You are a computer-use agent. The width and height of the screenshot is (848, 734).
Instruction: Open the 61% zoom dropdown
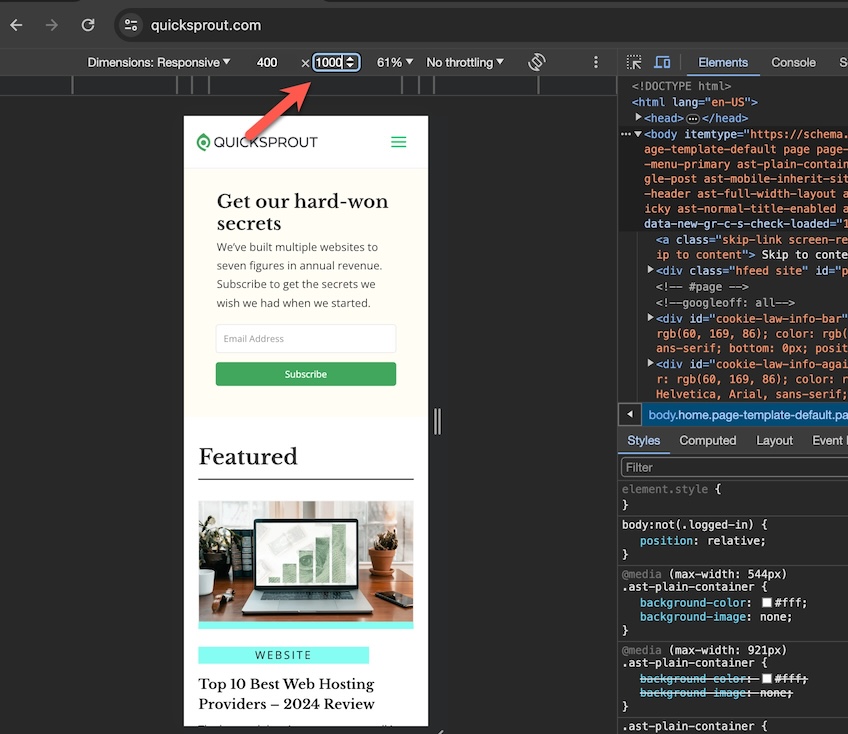394,63
